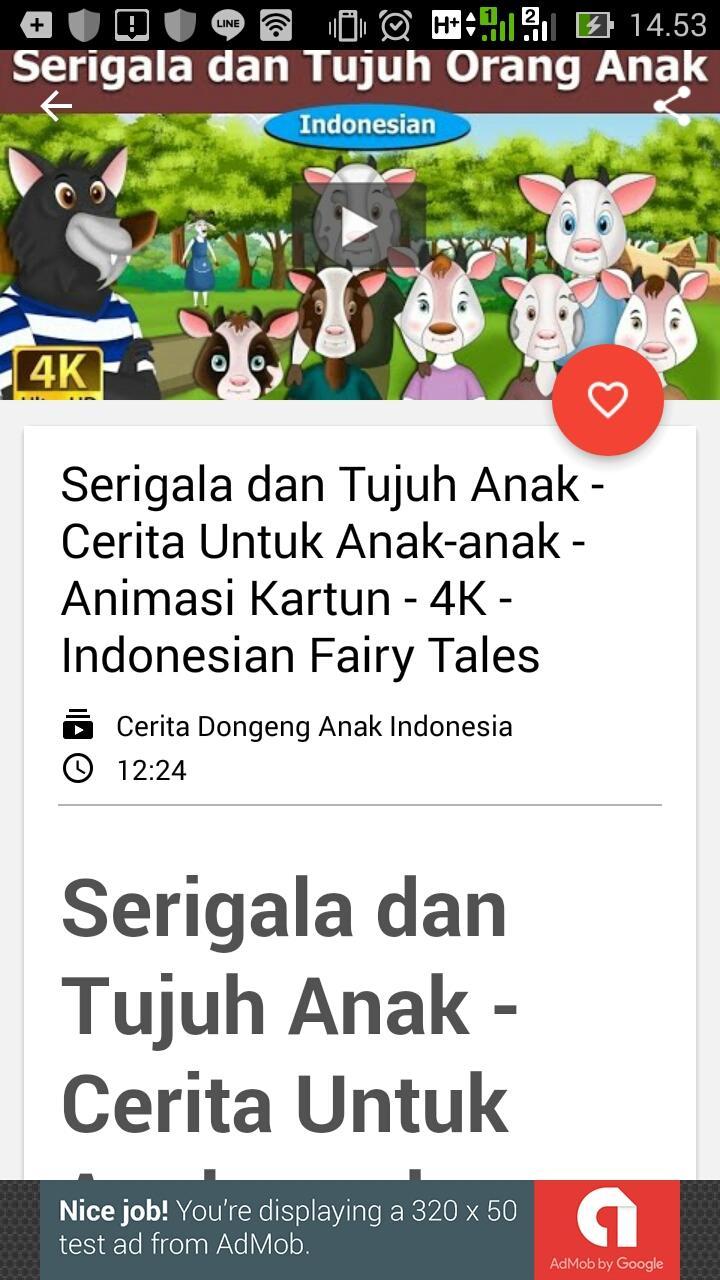Tap the battery status icon
The height and width of the screenshot is (1280, 720).
tap(595, 25)
